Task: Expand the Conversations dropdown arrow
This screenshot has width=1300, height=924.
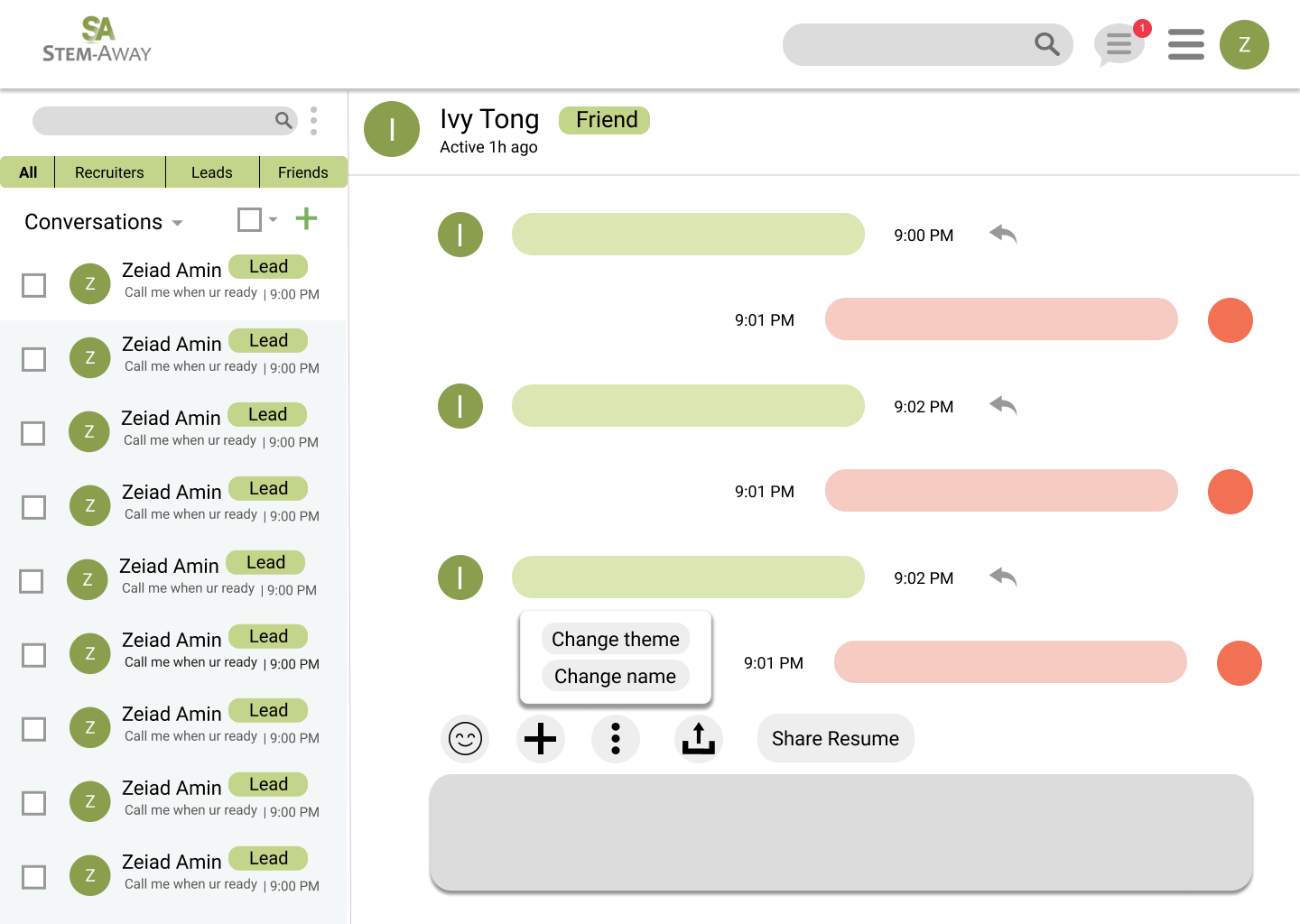Action: coord(178,223)
